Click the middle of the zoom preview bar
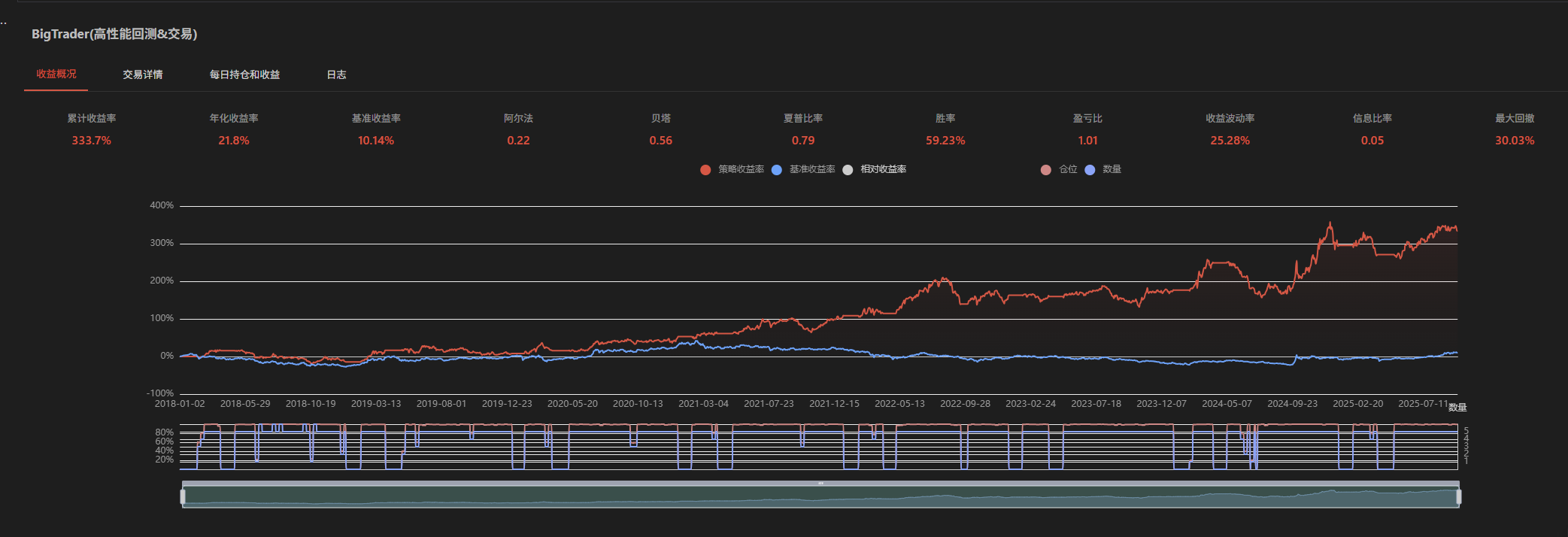 820,497
